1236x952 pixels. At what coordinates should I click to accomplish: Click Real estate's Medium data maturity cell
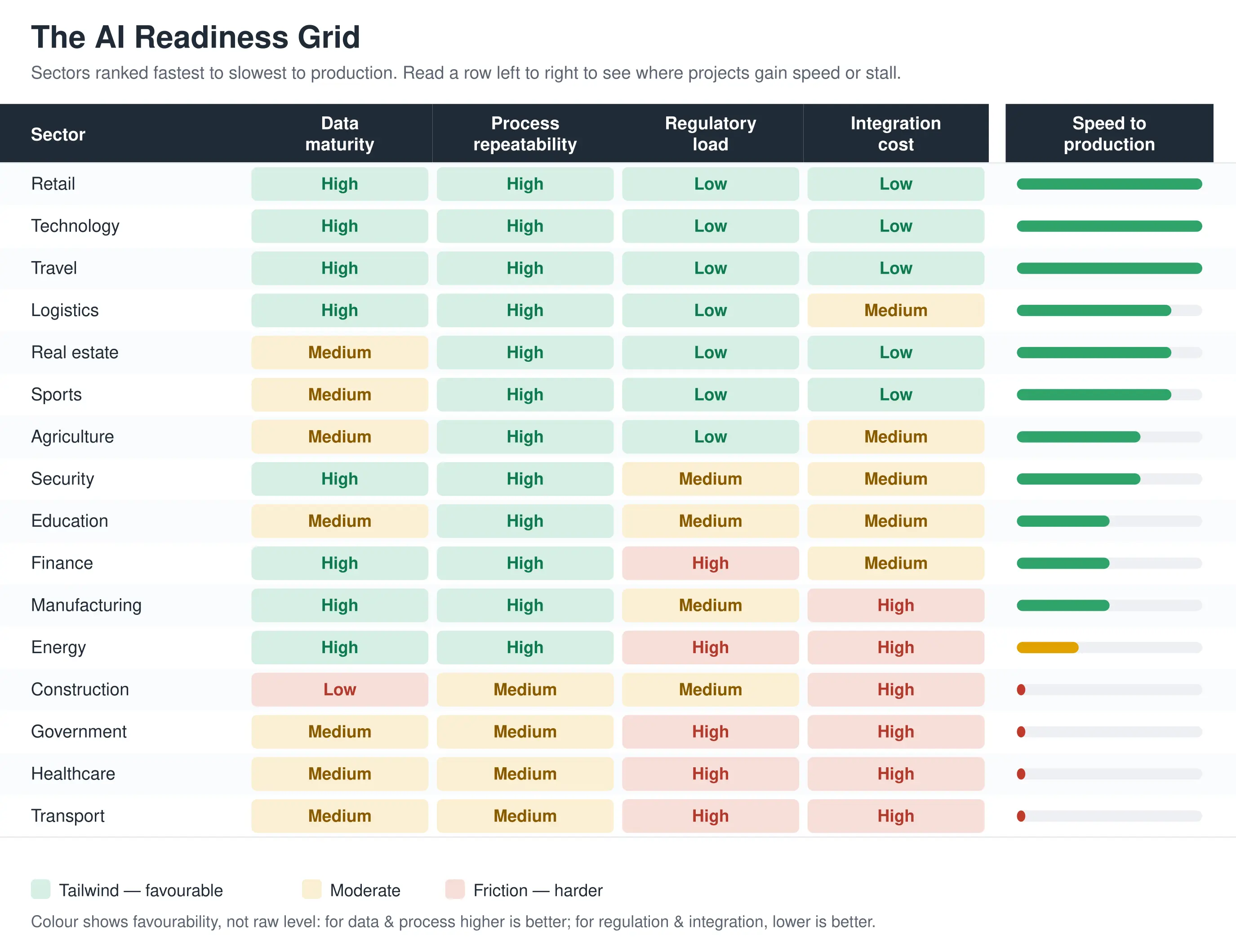click(x=339, y=352)
